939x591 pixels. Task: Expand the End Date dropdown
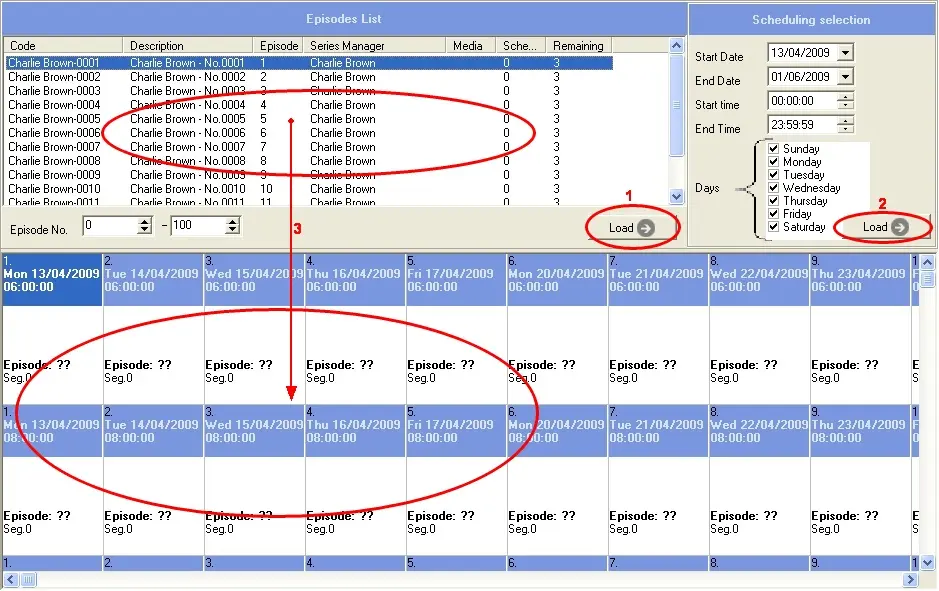(x=846, y=77)
